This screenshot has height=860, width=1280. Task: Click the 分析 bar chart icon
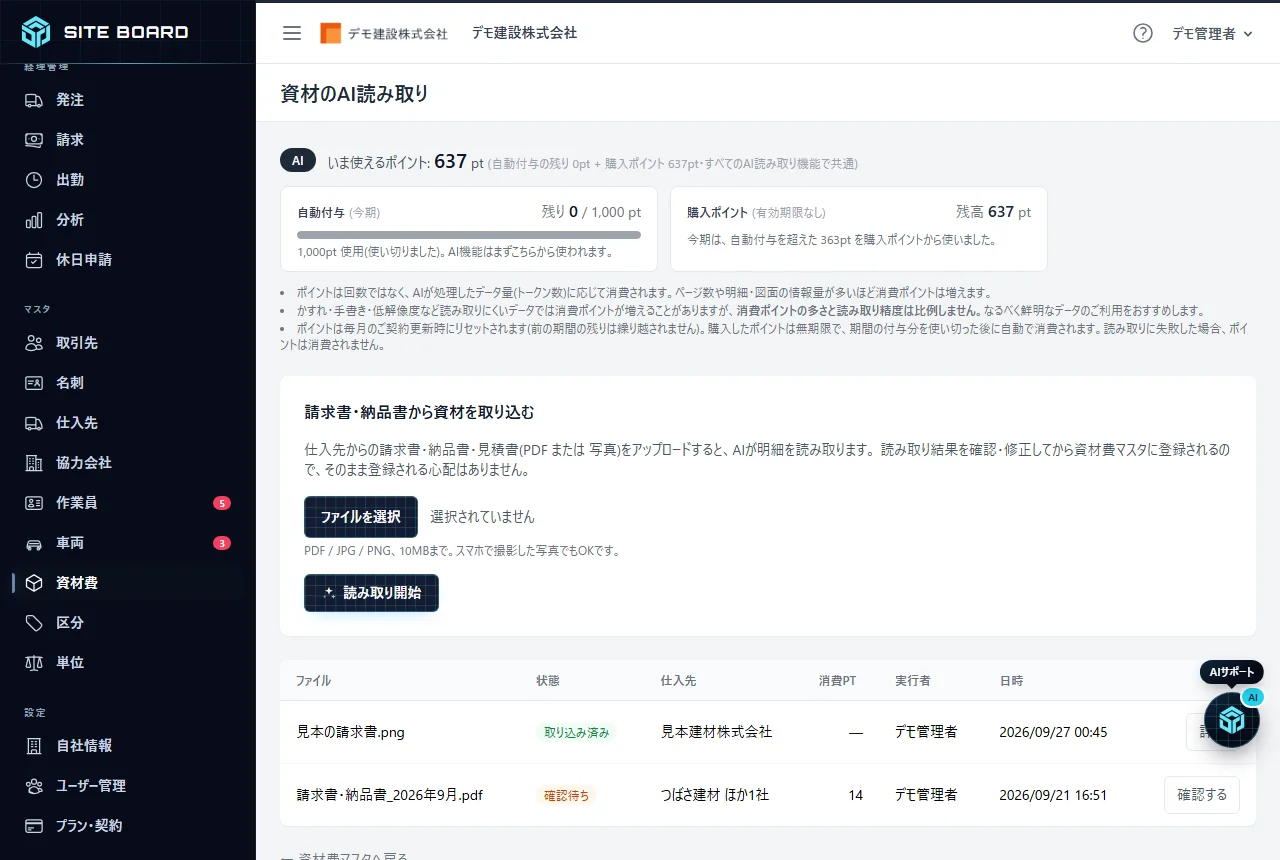[x=34, y=220]
